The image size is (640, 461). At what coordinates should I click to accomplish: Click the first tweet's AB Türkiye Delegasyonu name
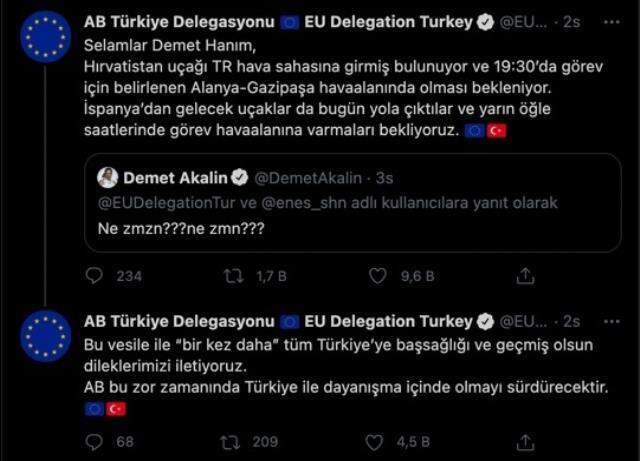point(180,21)
